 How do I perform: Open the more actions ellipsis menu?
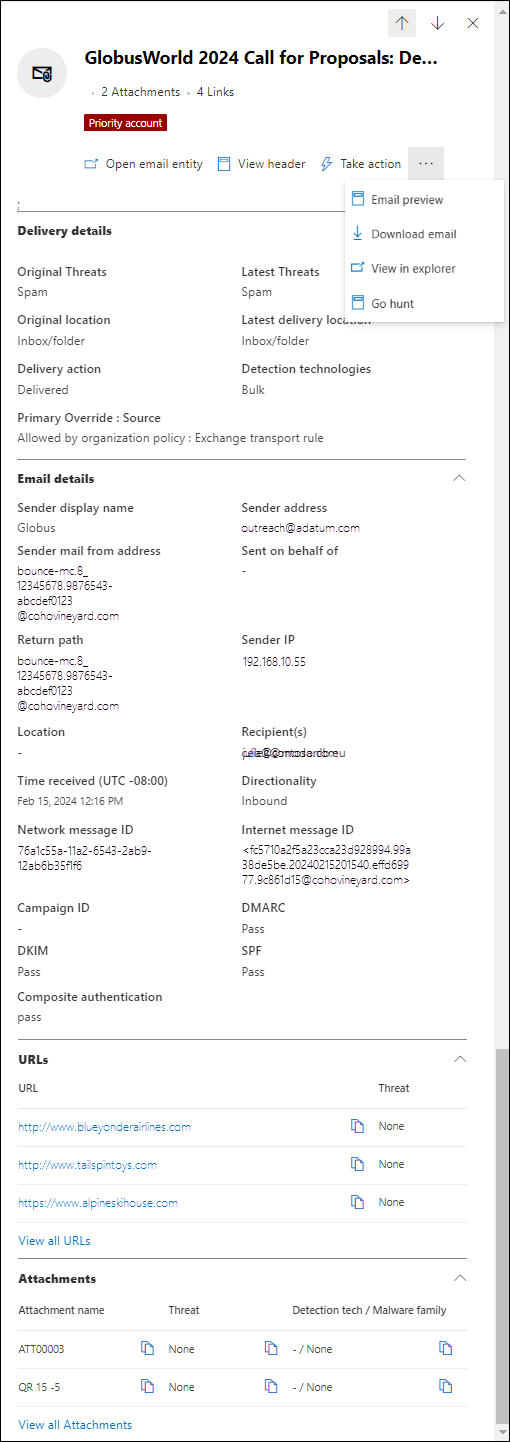pos(426,164)
